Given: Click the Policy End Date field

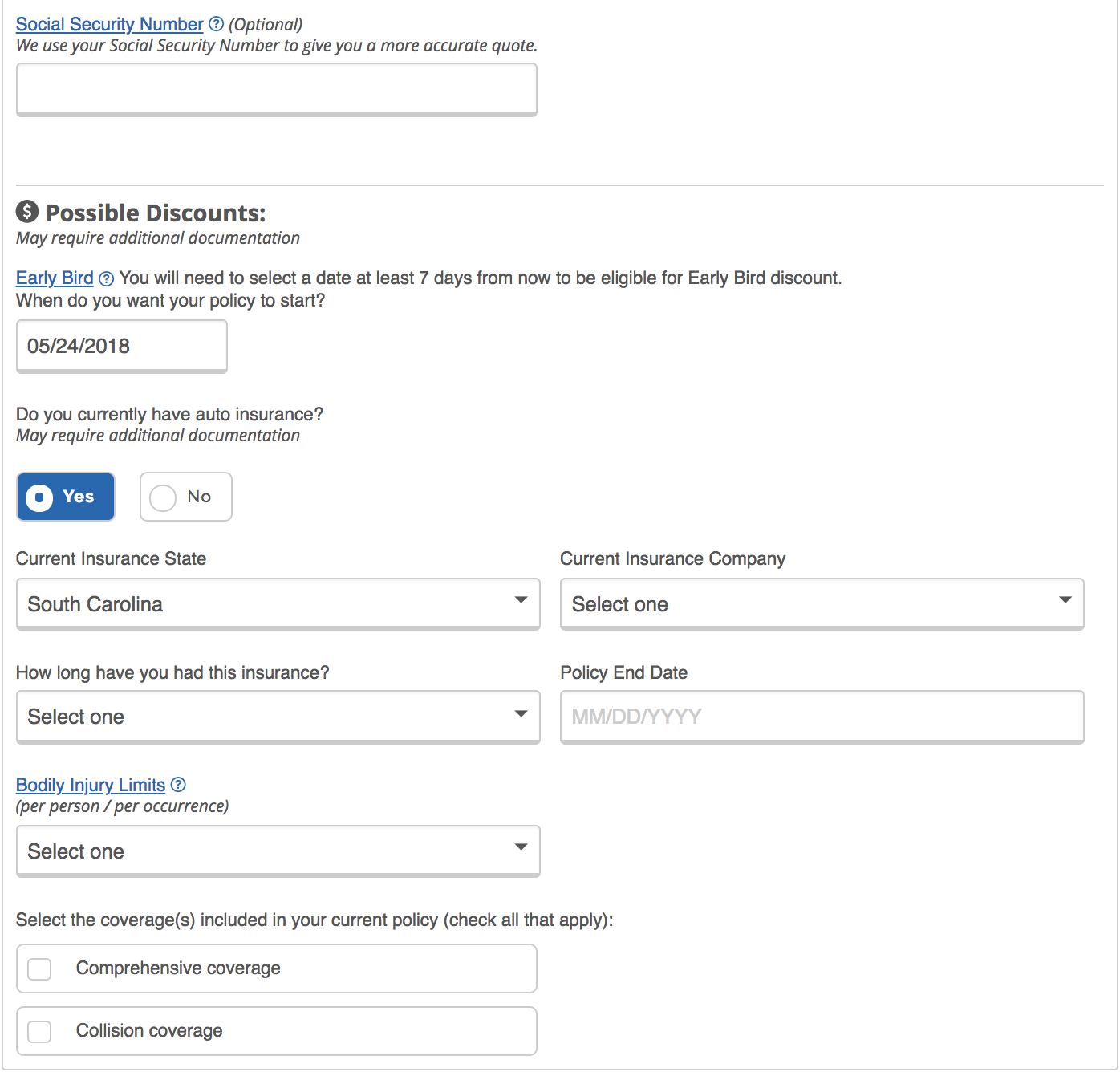Looking at the screenshot, I should [x=821, y=716].
